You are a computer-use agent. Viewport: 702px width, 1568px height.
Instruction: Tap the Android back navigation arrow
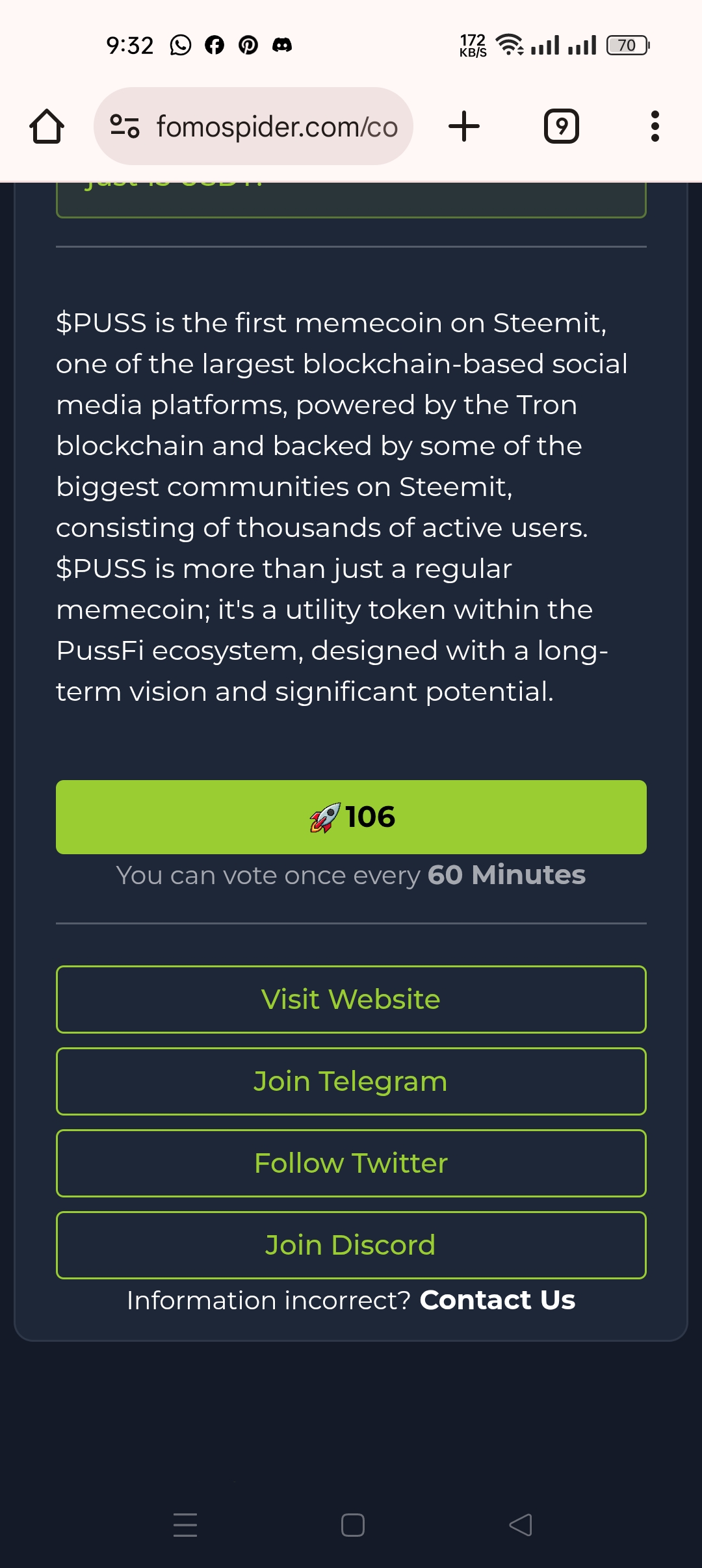tap(520, 1525)
